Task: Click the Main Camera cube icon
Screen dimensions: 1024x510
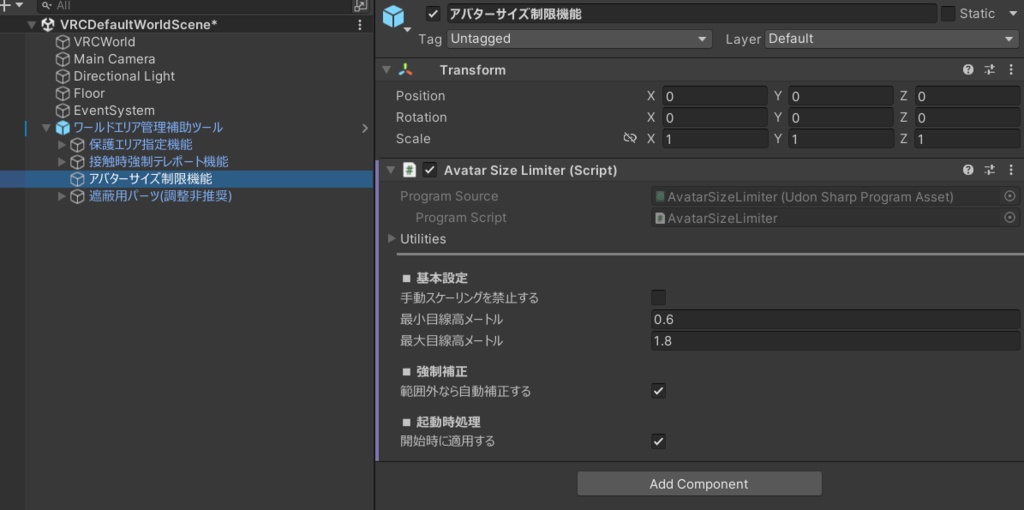Action: [63, 59]
